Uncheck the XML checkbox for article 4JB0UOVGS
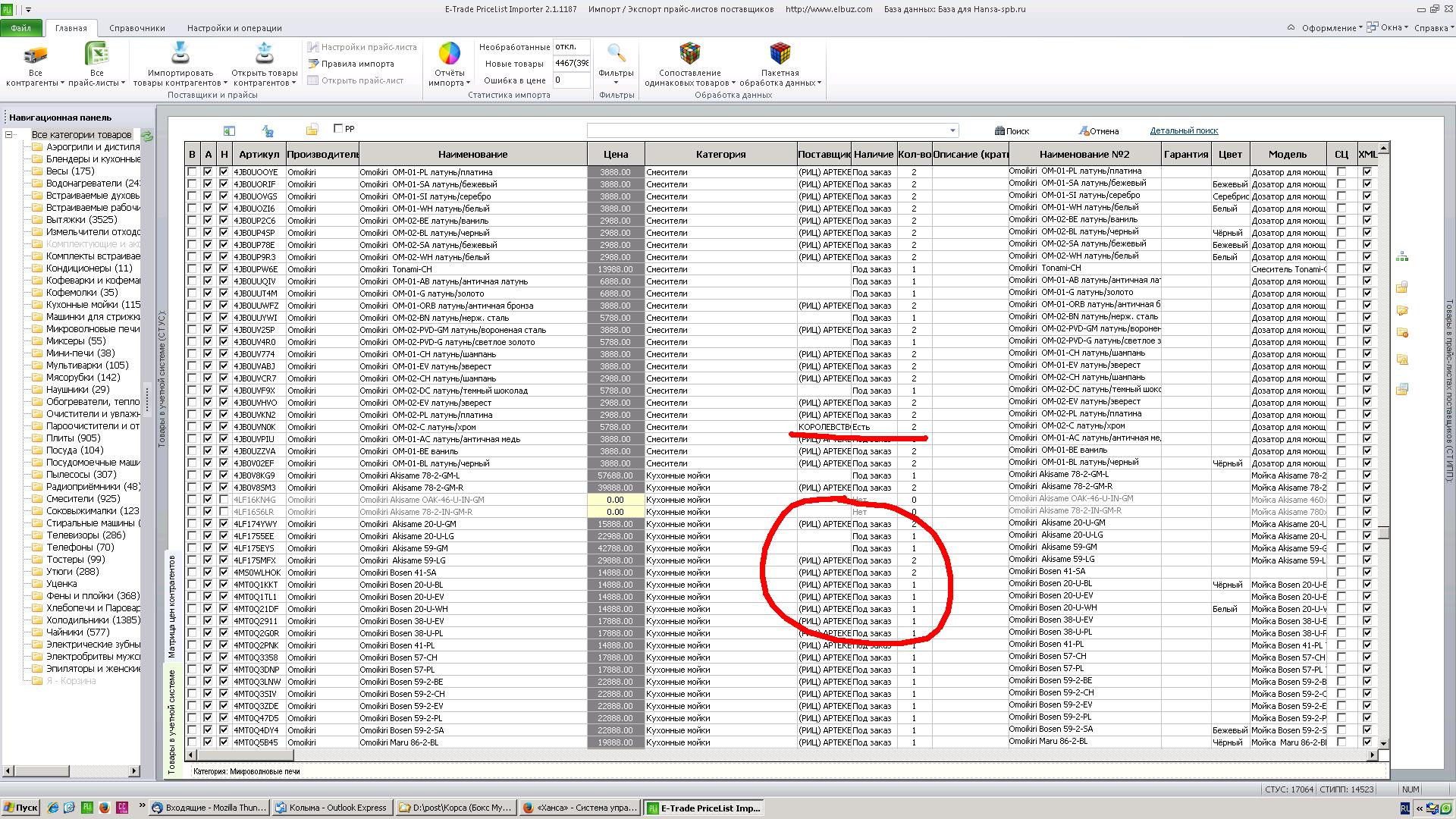This screenshot has width=1456, height=819. click(1367, 196)
